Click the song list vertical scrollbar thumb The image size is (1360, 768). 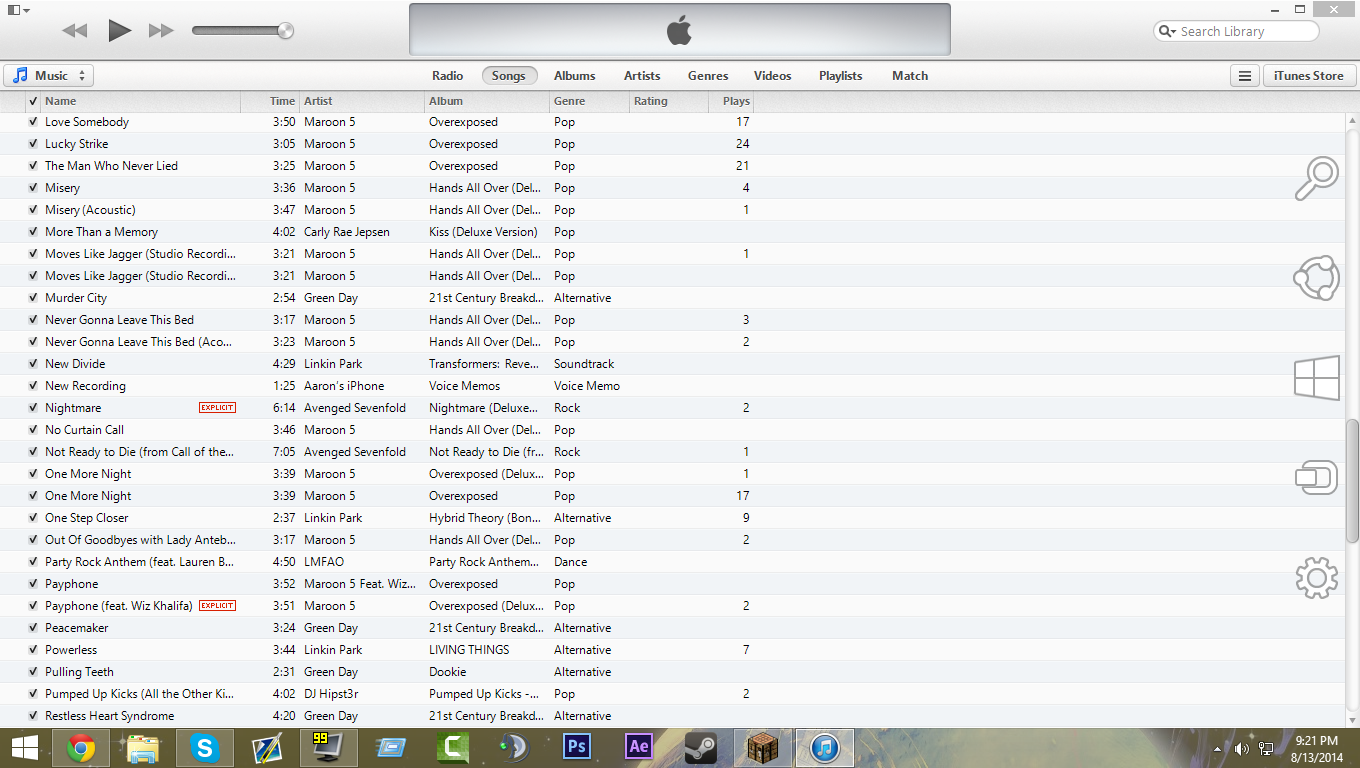[x=1352, y=481]
